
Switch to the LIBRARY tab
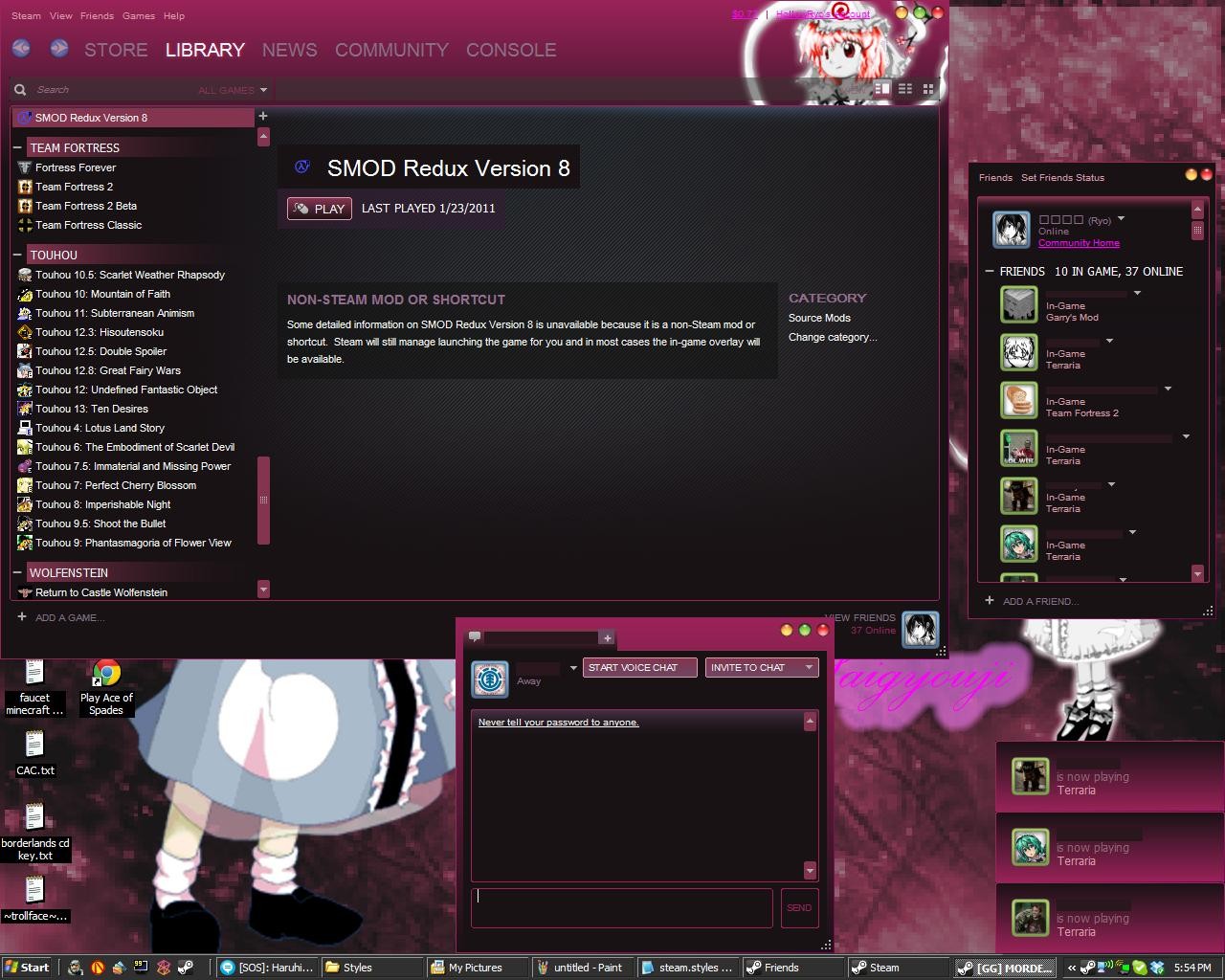pyautogui.click(x=205, y=50)
